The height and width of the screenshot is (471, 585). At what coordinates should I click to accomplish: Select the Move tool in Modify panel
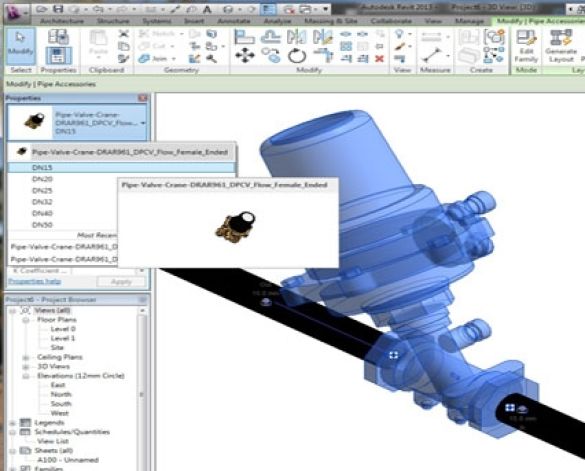[x=245, y=56]
